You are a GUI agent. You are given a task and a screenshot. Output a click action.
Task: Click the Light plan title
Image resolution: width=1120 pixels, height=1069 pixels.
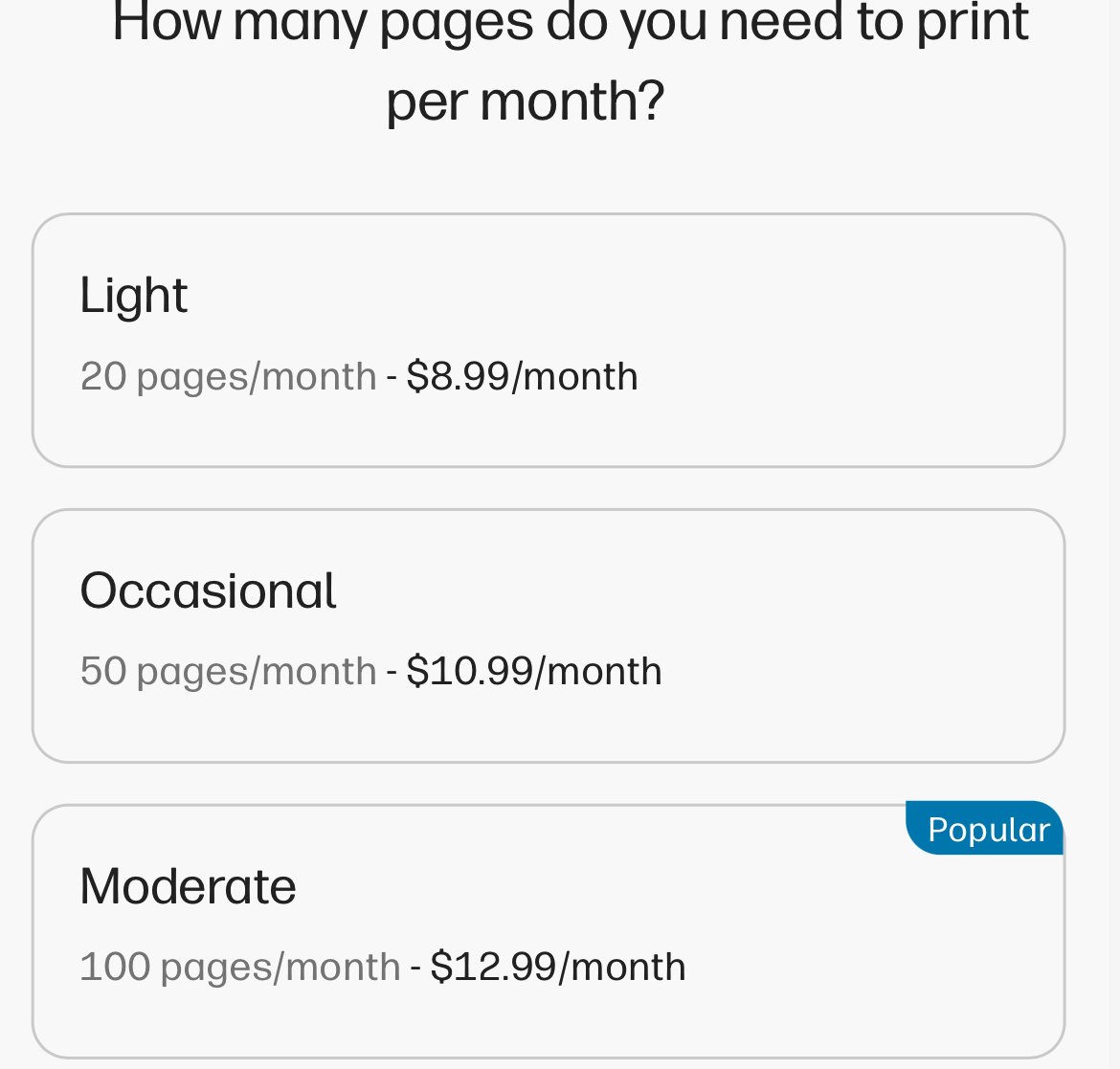coord(134,295)
